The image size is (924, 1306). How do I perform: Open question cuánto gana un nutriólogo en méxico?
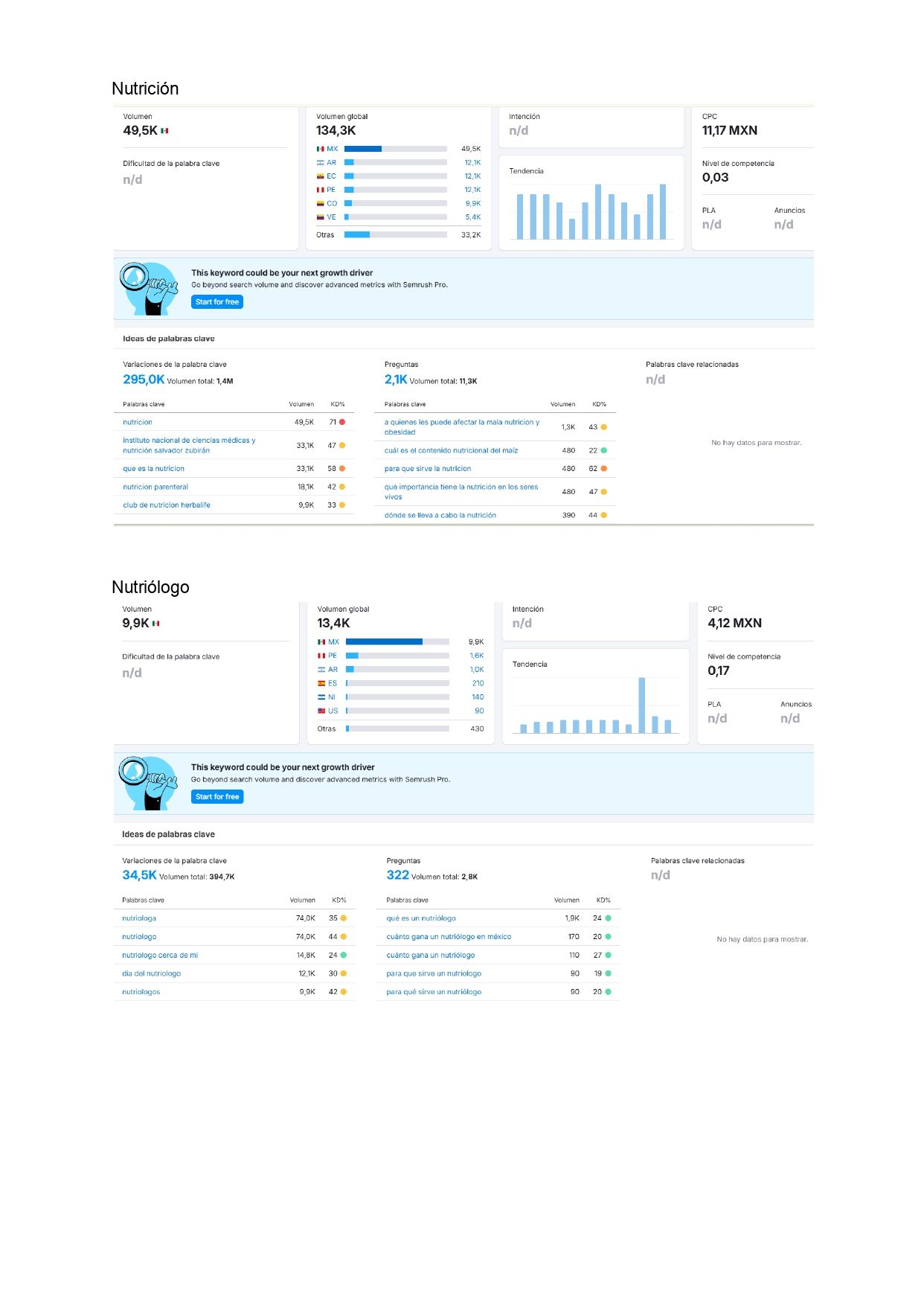[449, 937]
